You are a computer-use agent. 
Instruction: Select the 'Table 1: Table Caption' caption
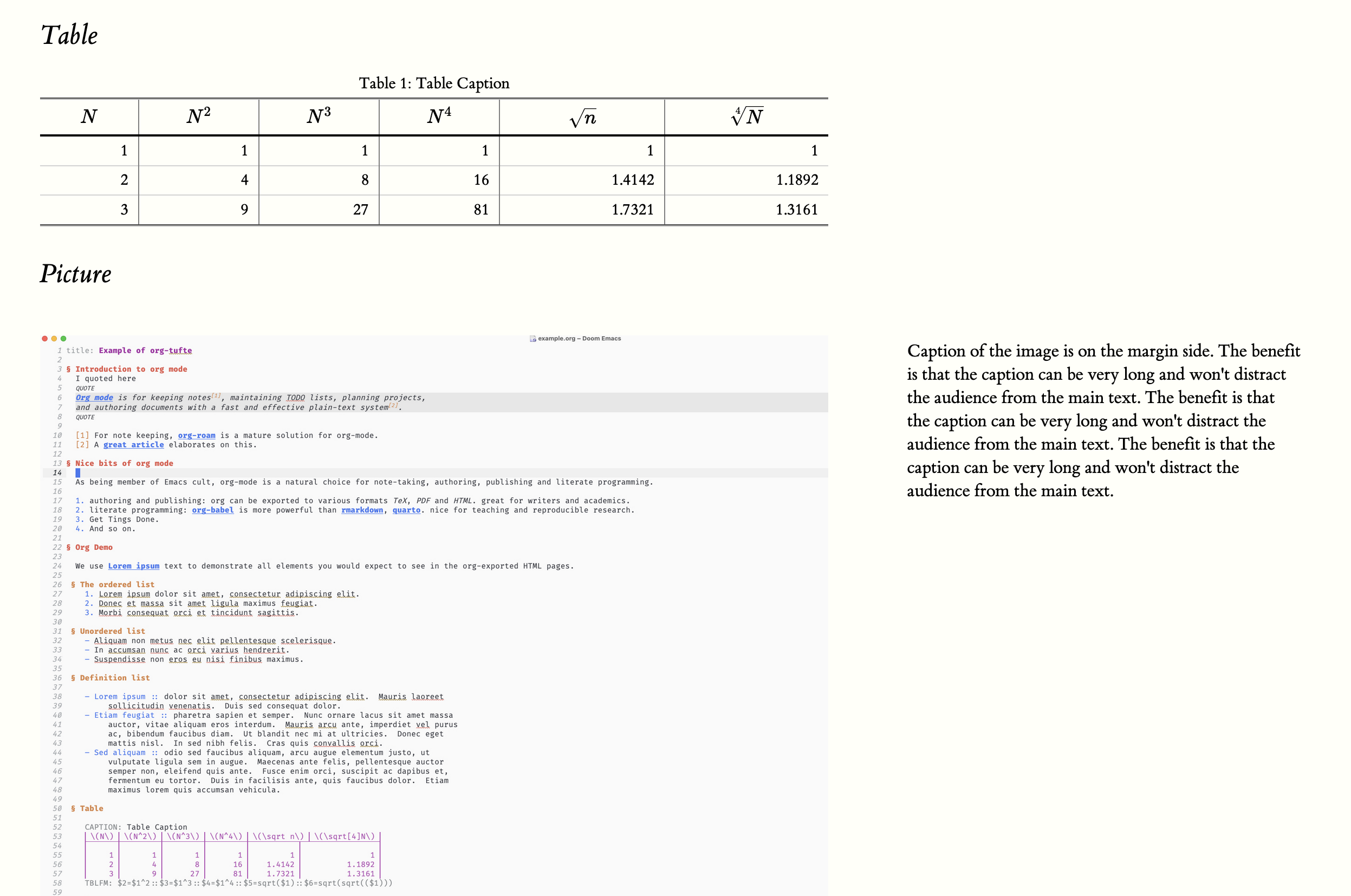click(x=433, y=83)
